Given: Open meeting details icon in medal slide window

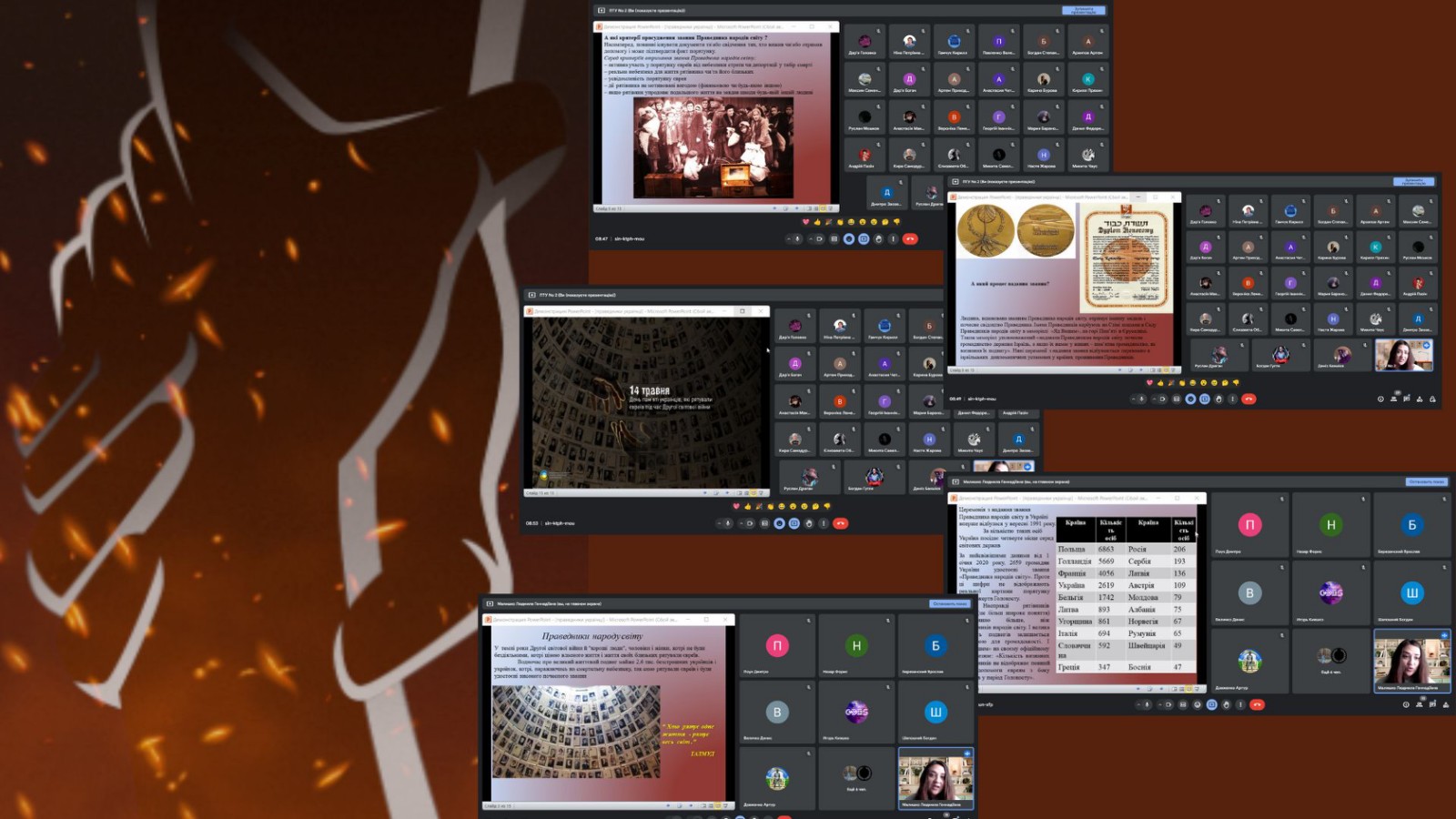Looking at the screenshot, I should click(x=1380, y=399).
